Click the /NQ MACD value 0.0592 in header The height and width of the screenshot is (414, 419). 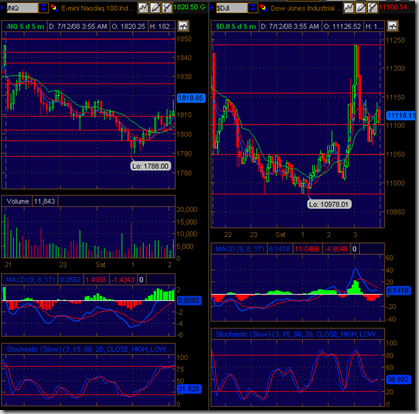click(x=70, y=280)
